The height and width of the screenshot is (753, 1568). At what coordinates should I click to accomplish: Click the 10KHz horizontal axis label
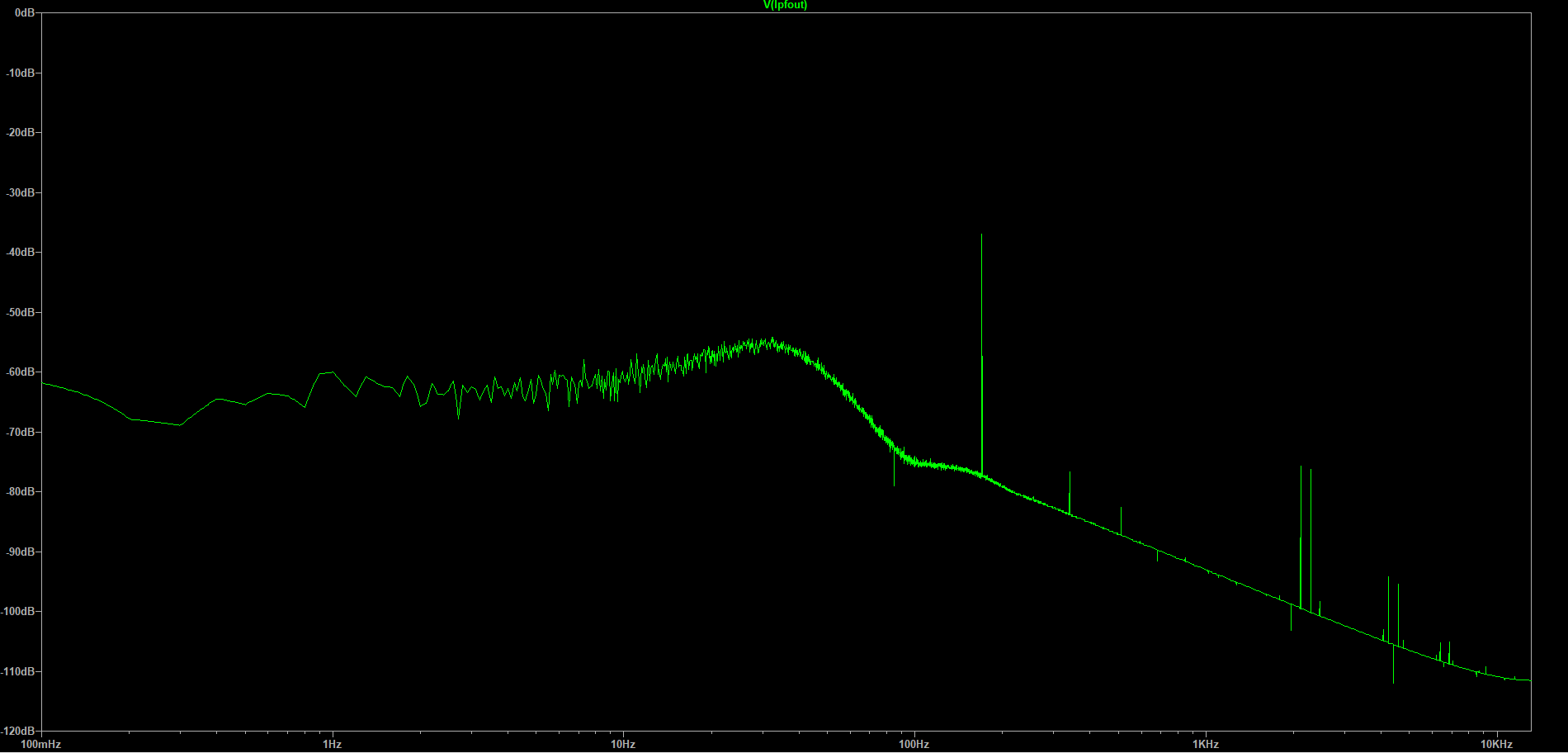click(x=1496, y=744)
